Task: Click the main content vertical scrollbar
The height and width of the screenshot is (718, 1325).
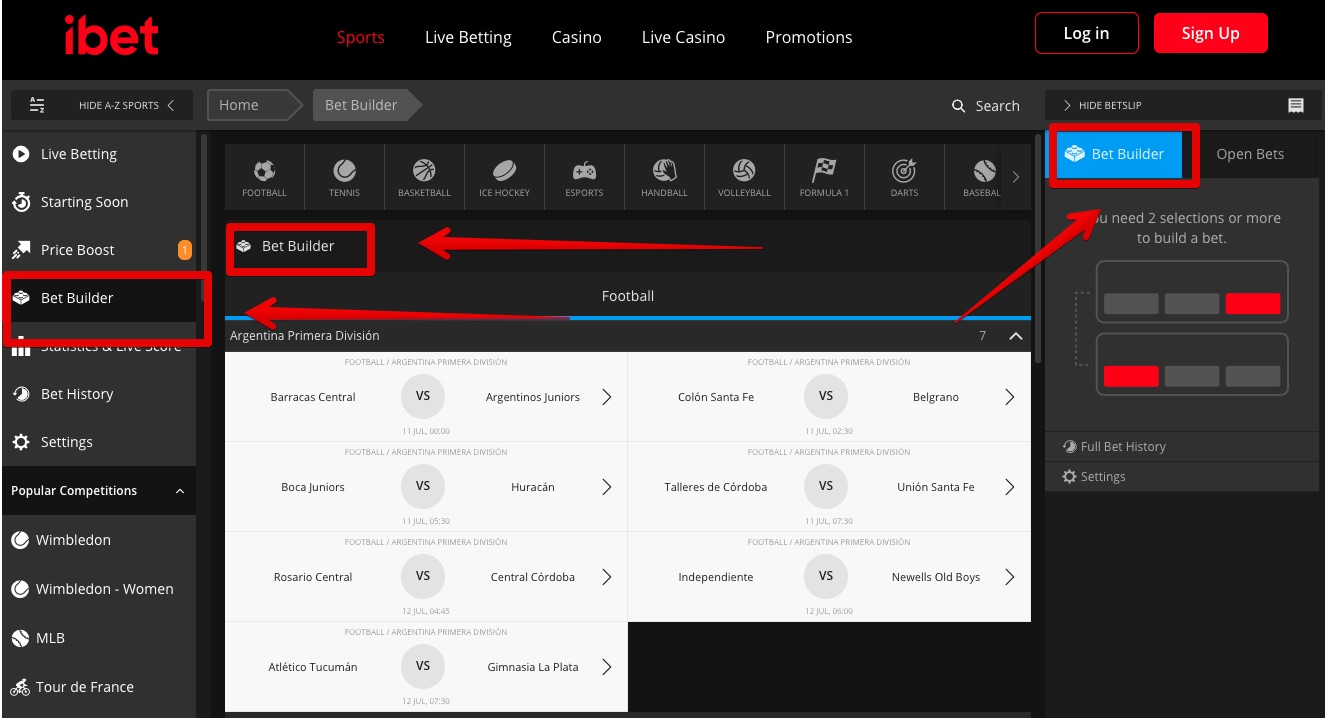Action: [1037, 248]
